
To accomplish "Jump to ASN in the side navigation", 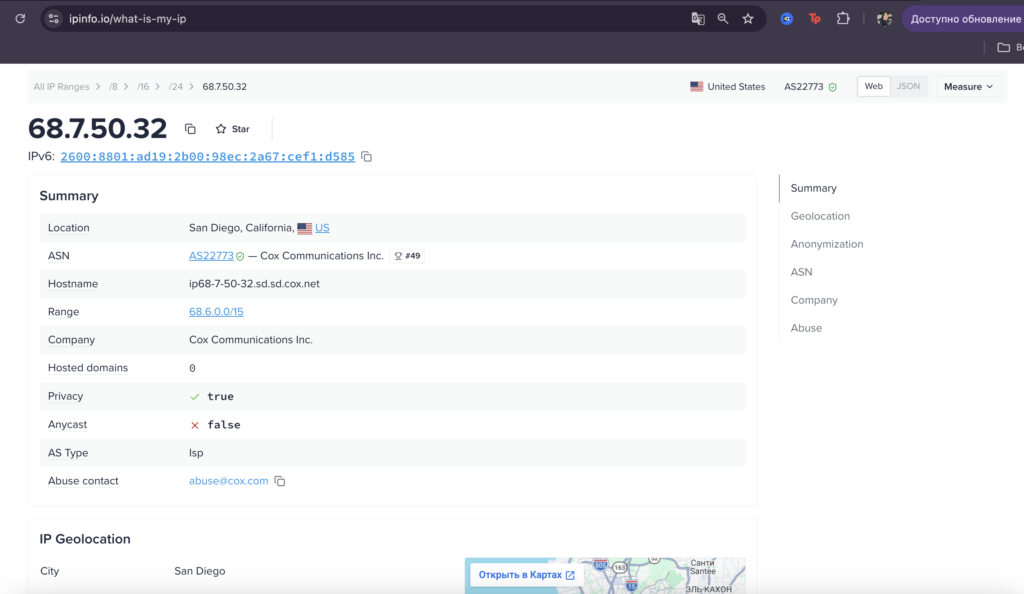I will (x=801, y=272).
